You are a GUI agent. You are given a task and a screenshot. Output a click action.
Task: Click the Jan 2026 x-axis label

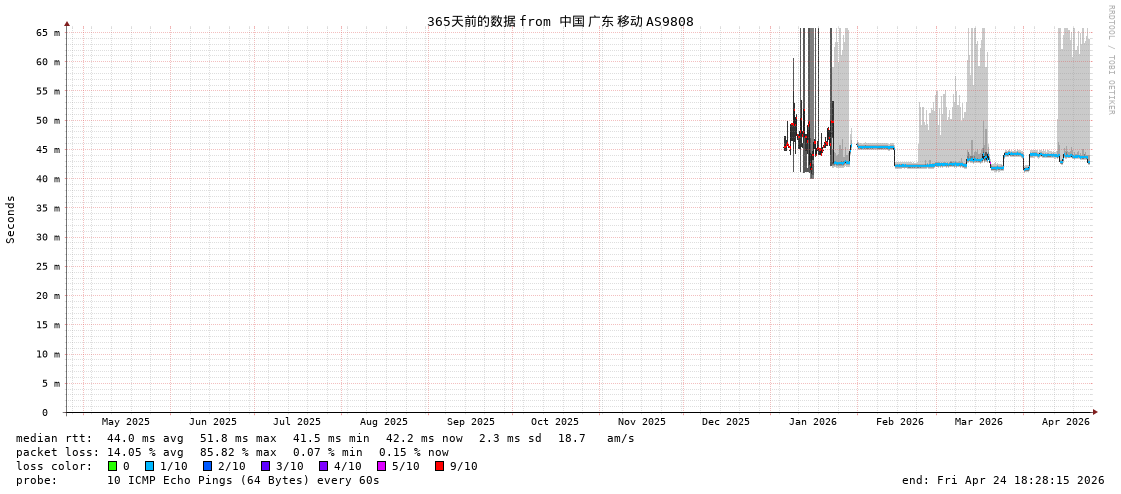[x=812, y=422]
